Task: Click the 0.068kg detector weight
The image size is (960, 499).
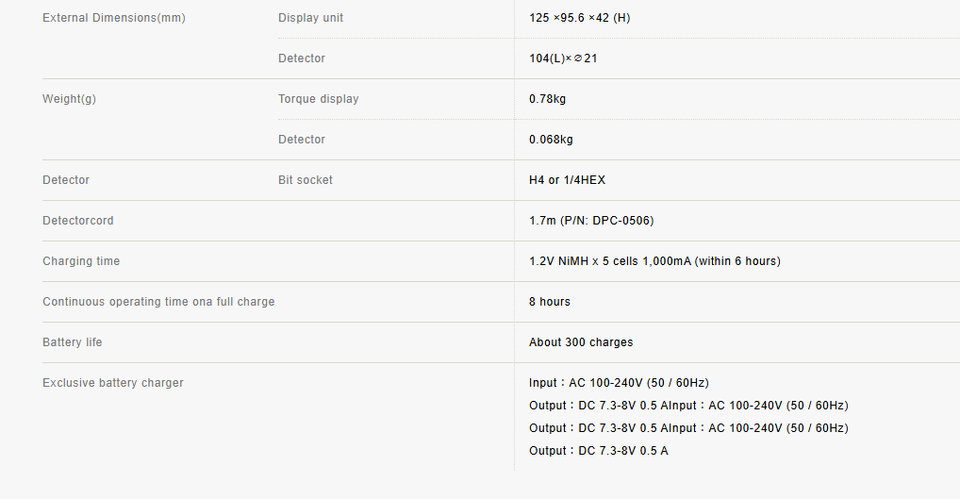Action: click(x=551, y=139)
